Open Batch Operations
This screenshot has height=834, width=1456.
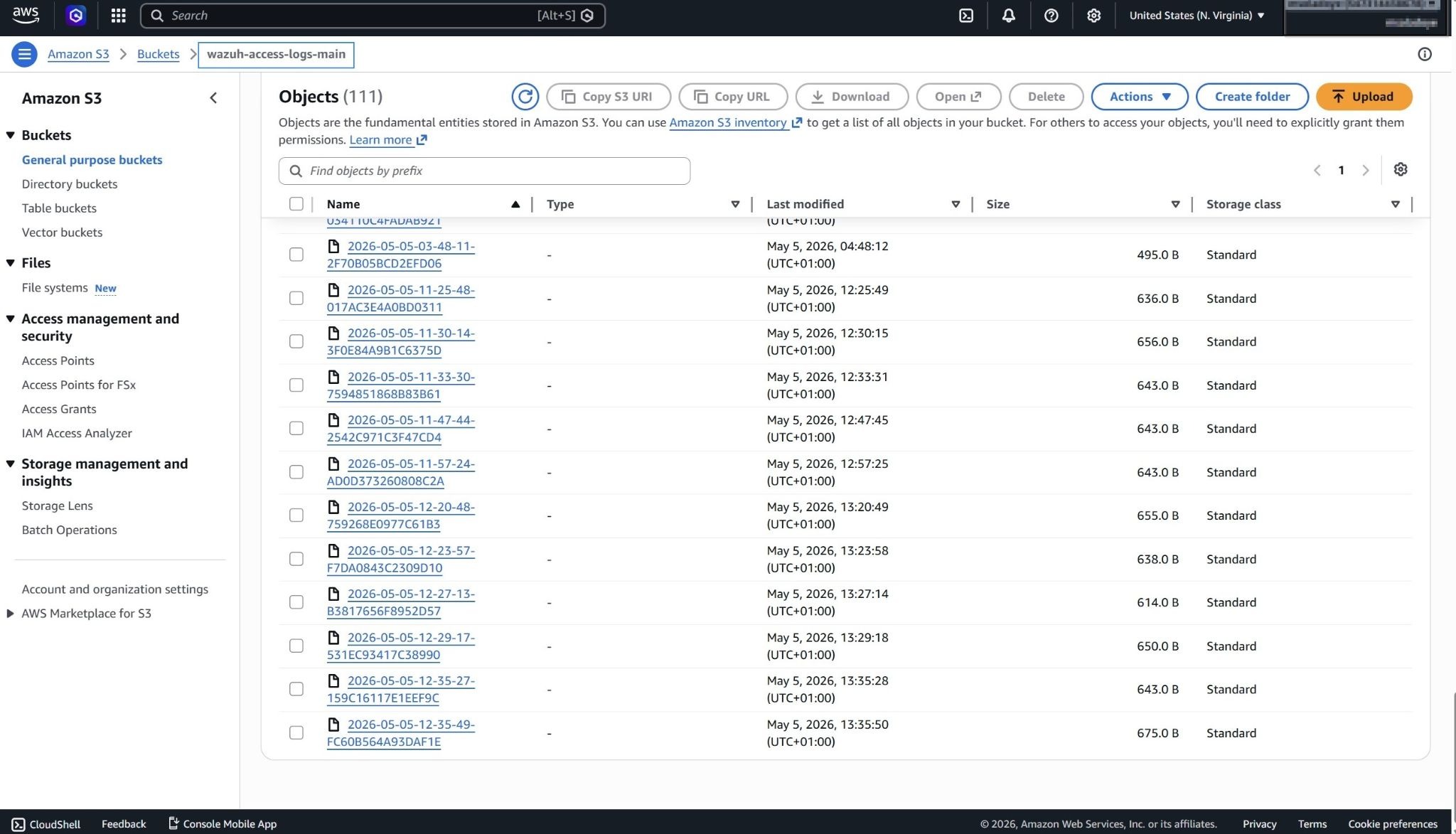(69, 530)
